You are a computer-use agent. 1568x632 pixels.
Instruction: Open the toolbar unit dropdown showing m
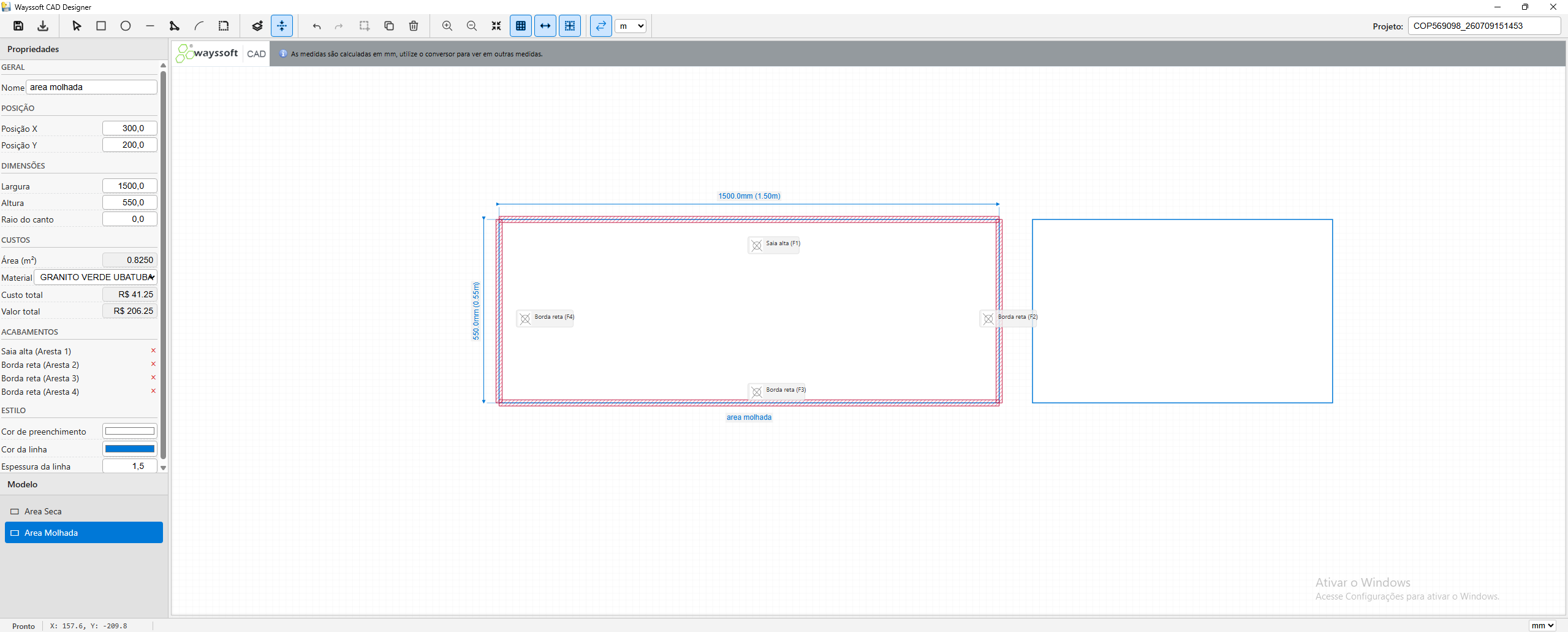click(631, 26)
